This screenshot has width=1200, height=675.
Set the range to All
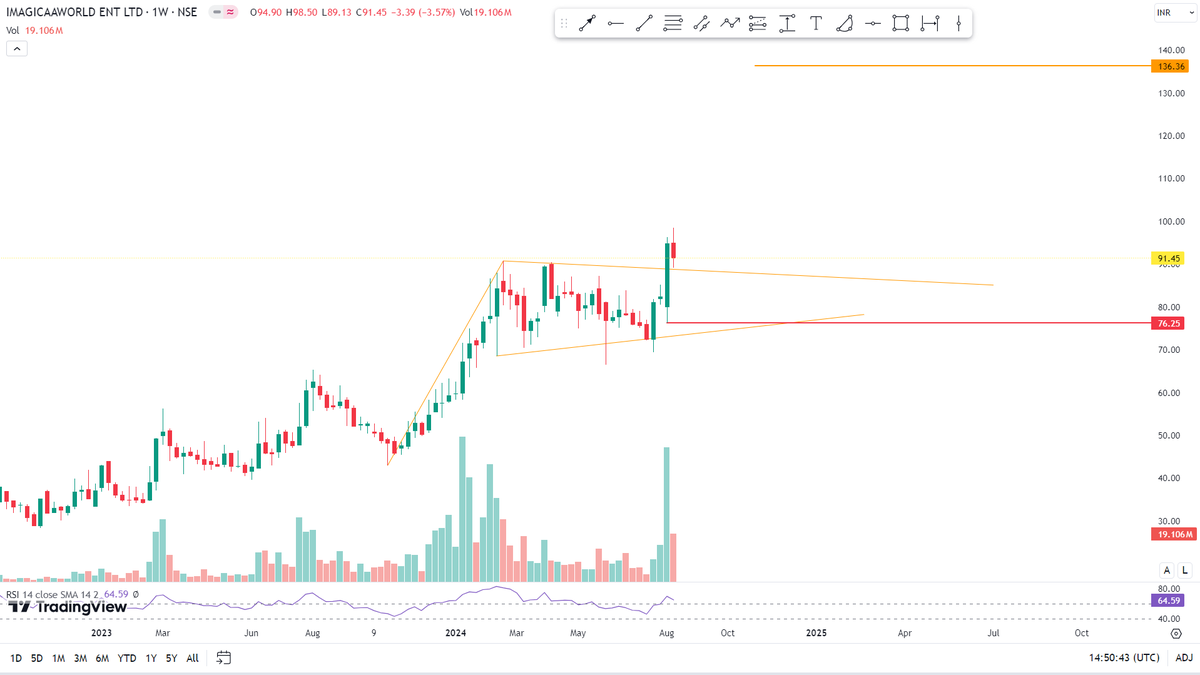point(192,658)
